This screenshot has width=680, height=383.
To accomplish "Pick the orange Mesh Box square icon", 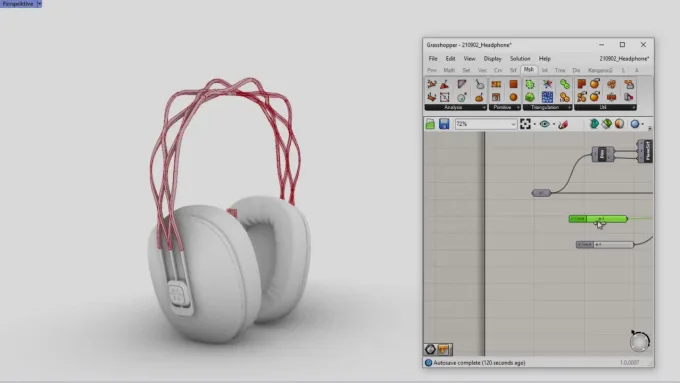I will pyautogui.click(x=513, y=84).
